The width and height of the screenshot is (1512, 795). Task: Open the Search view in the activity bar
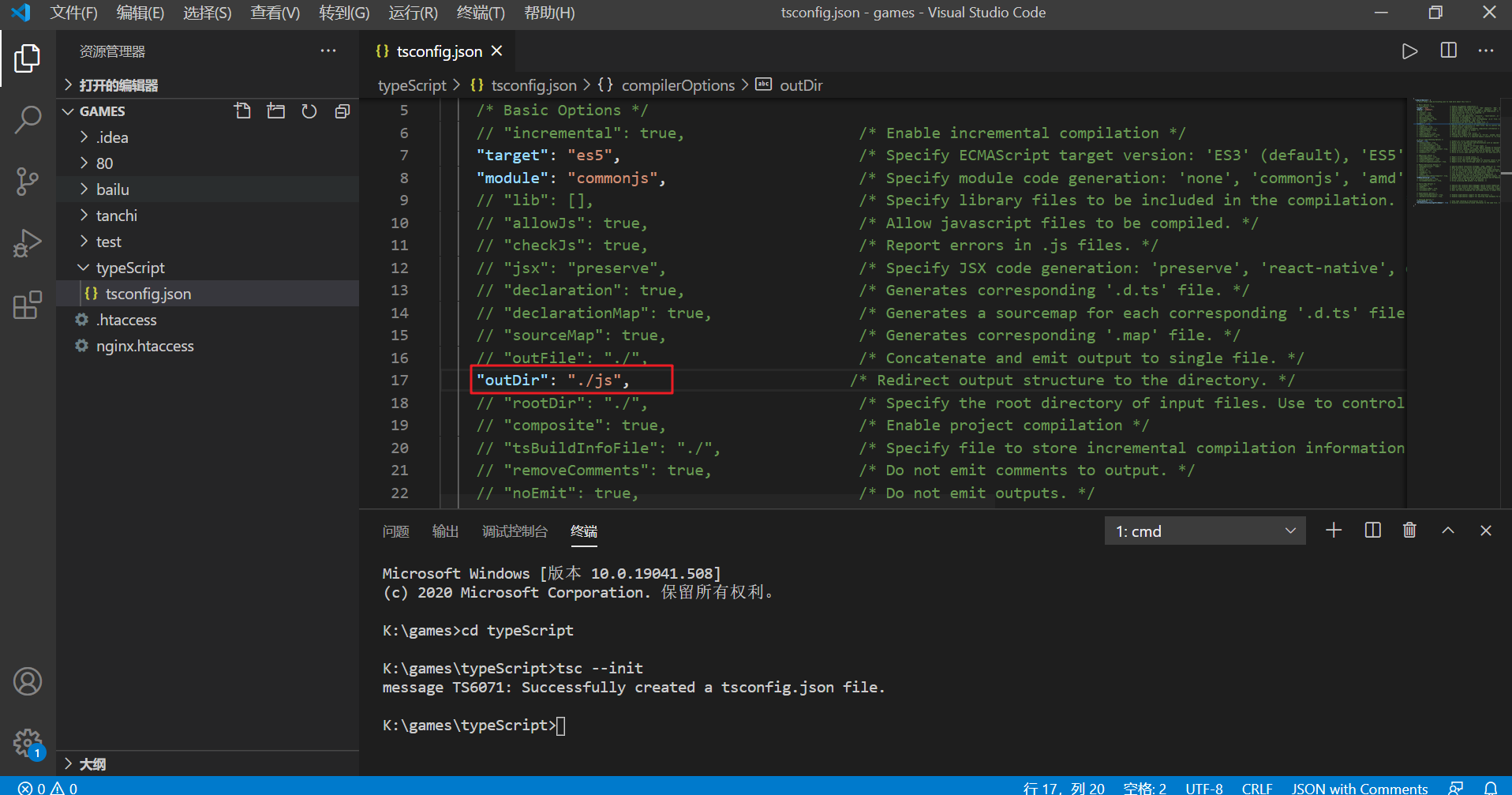(28, 119)
